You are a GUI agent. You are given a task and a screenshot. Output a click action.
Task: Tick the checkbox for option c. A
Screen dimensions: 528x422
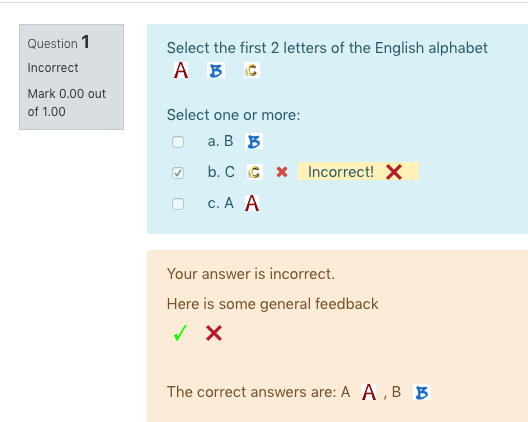click(x=178, y=204)
